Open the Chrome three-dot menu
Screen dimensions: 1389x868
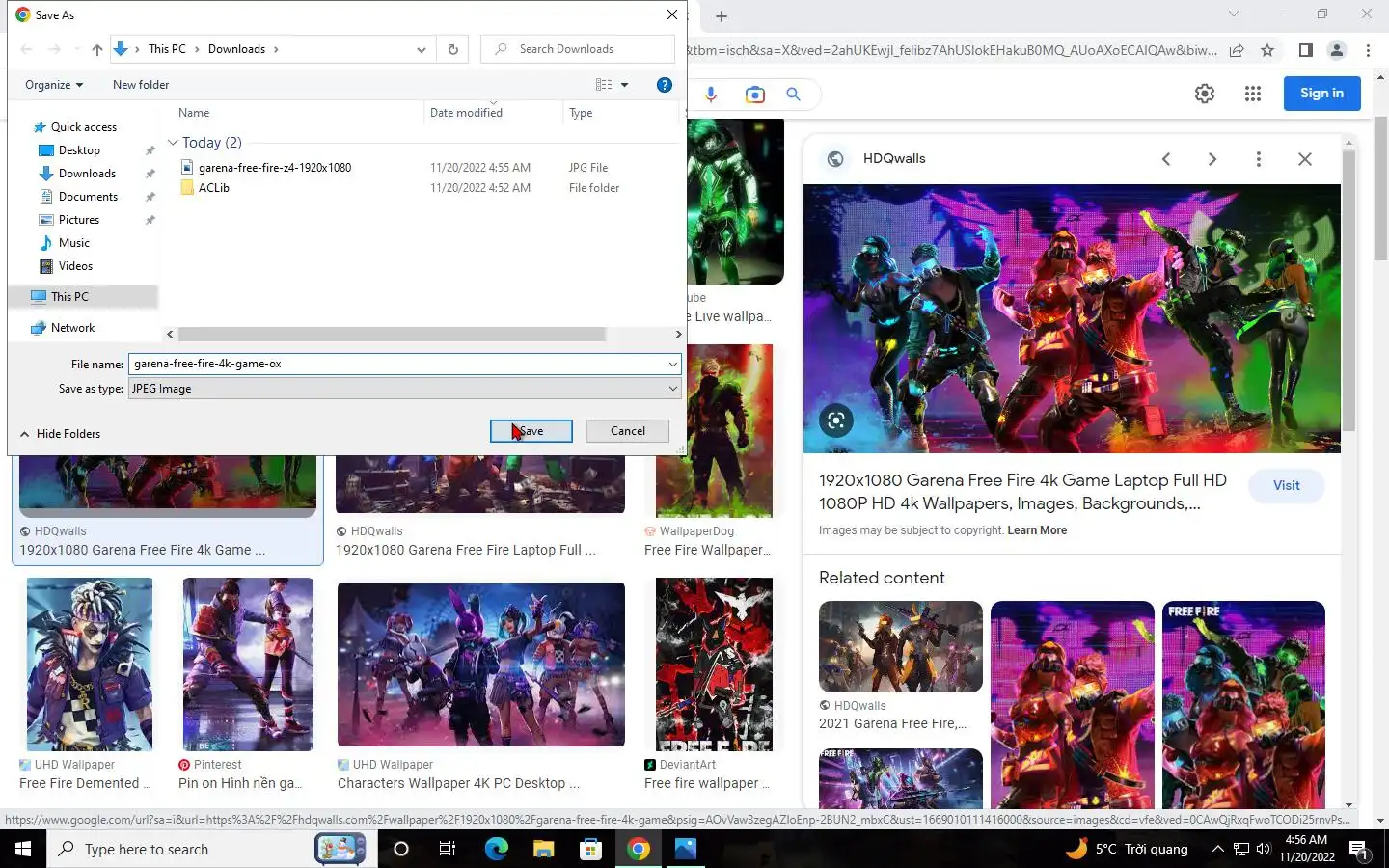pyautogui.click(x=1368, y=50)
